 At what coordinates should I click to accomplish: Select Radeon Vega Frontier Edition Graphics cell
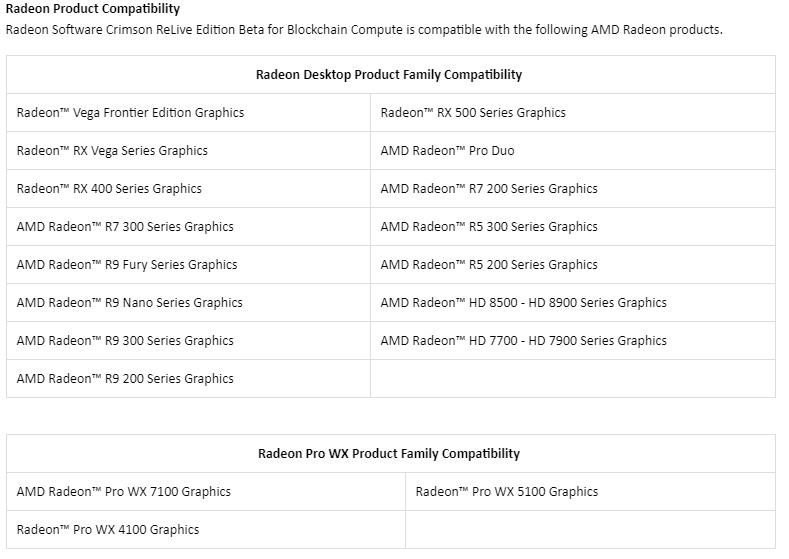130,113
